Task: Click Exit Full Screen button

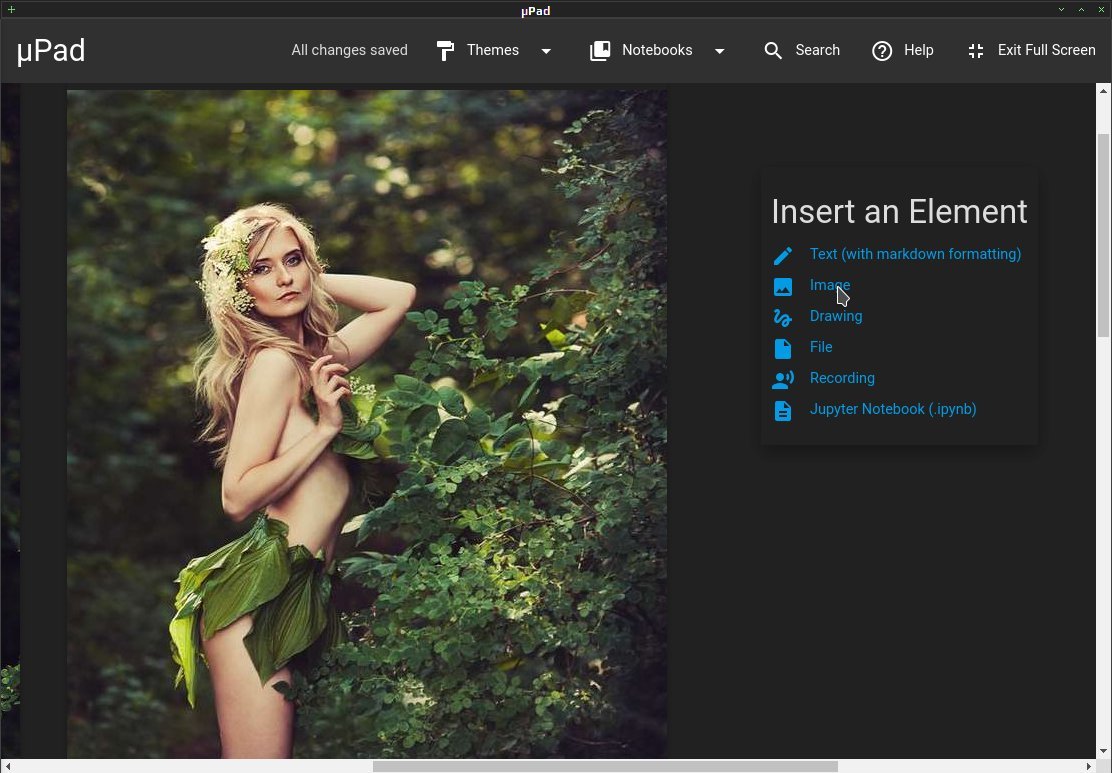Action: click(1032, 50)
